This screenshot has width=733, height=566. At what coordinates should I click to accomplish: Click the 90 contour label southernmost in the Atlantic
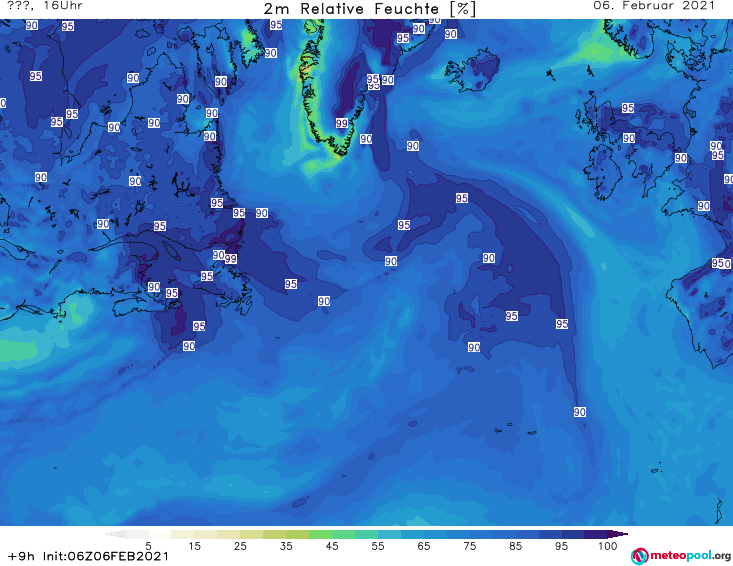(x=580, y=412)
